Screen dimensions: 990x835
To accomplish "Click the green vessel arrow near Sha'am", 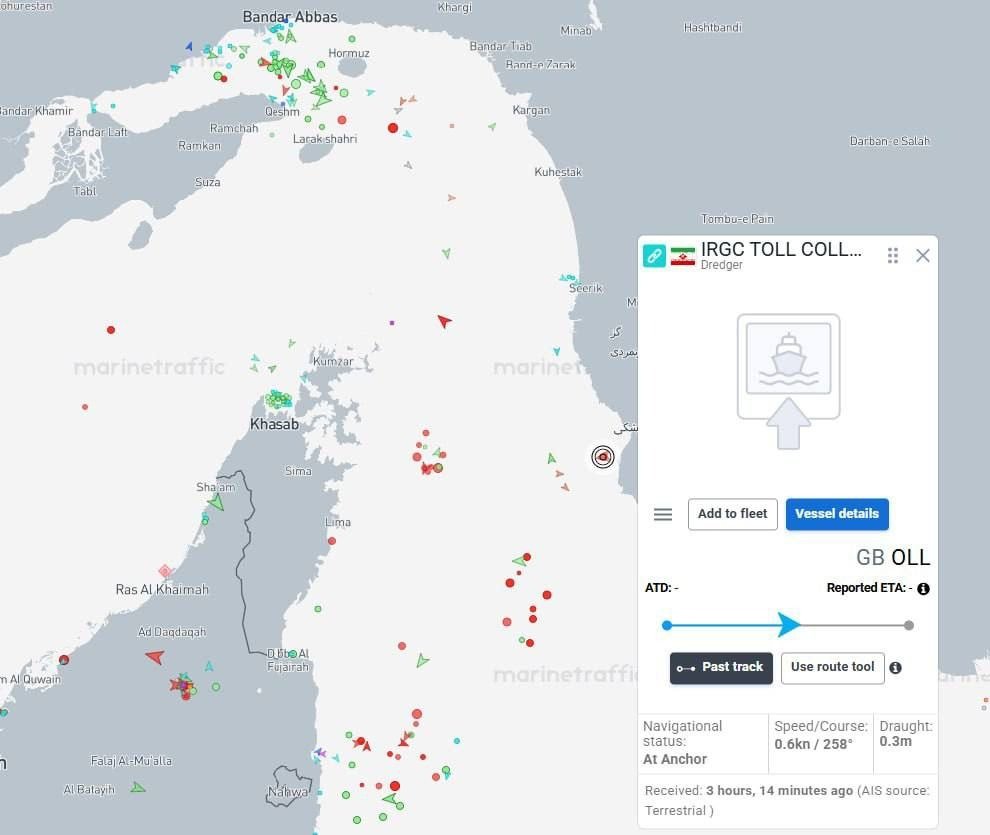I will [217, 502].
